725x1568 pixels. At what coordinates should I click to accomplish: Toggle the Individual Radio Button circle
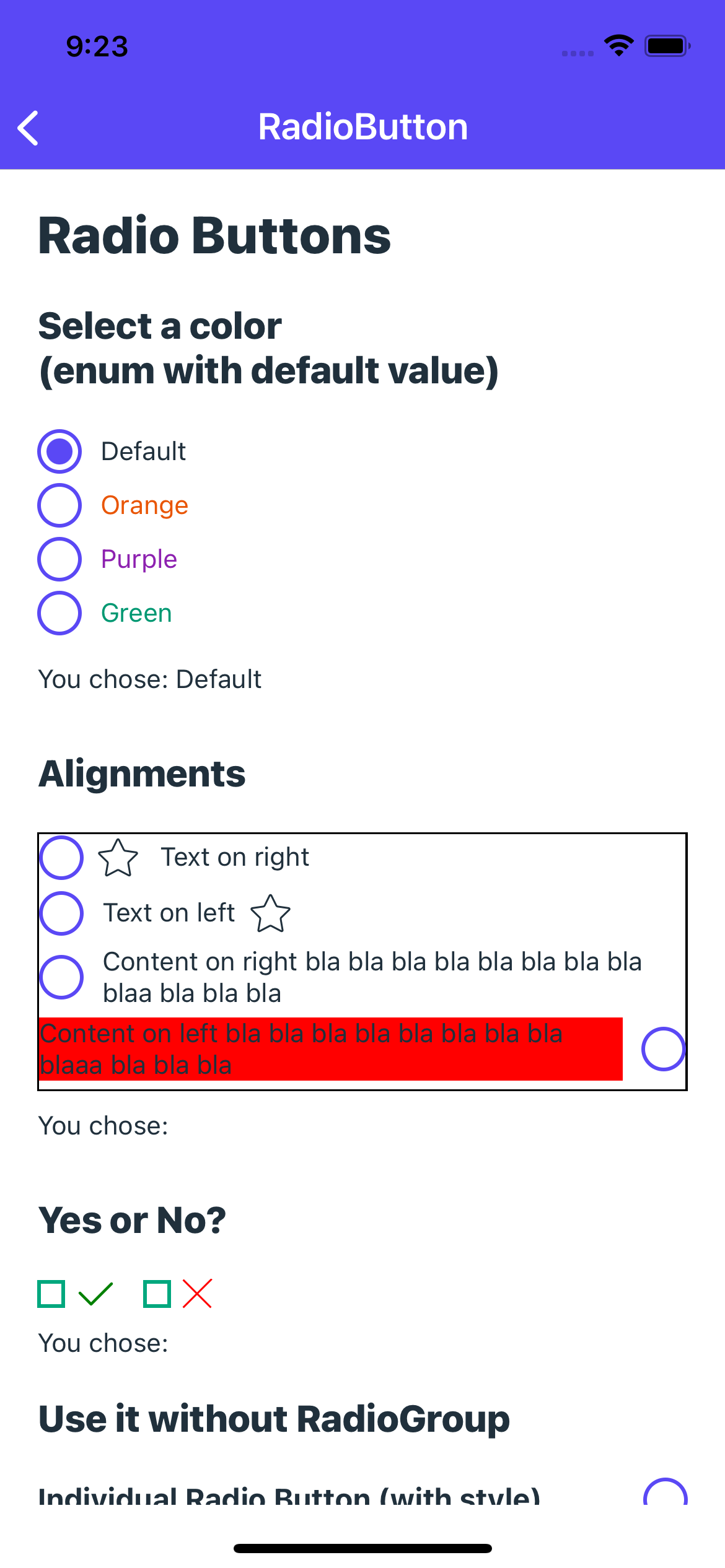(666, 1492)
